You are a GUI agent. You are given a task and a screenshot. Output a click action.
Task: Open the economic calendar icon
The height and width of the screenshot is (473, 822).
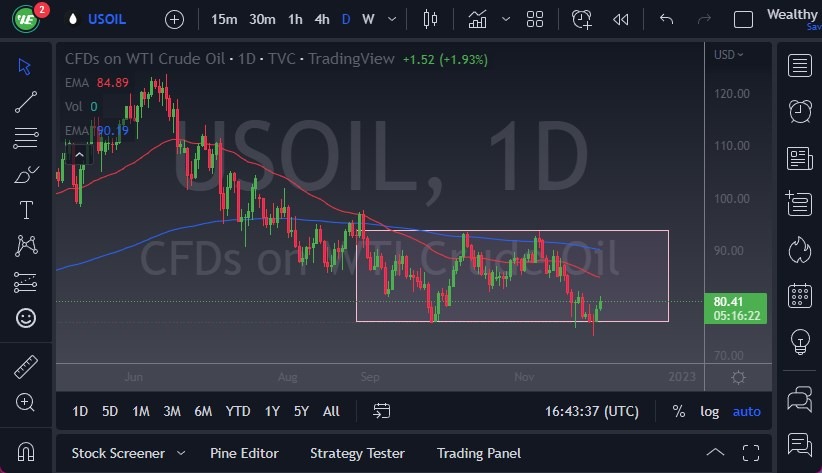coord(799,295)
